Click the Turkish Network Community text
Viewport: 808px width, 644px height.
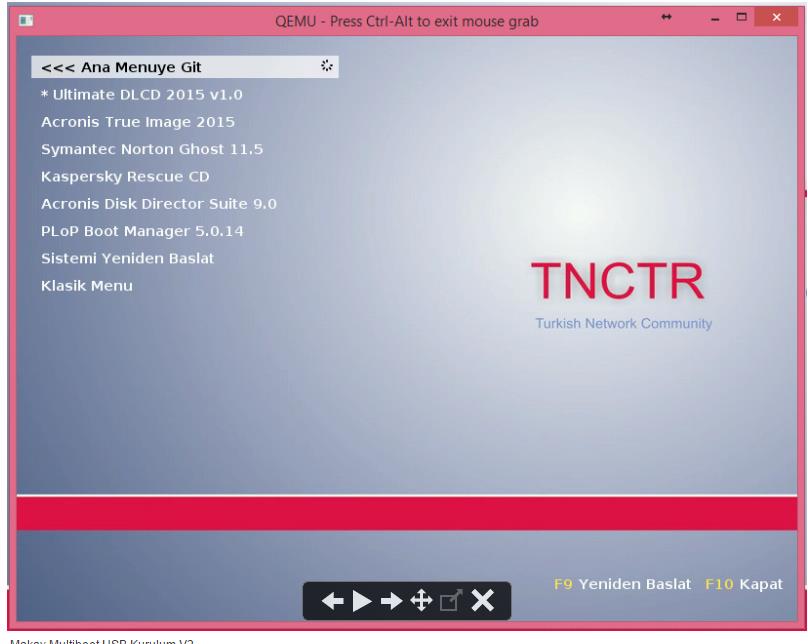click(624, 324)
